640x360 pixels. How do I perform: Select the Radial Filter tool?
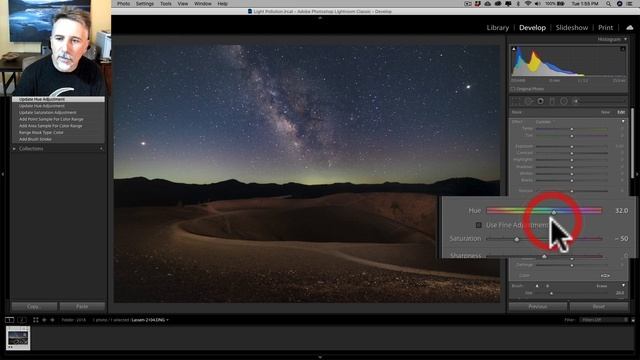click(564, 101)
